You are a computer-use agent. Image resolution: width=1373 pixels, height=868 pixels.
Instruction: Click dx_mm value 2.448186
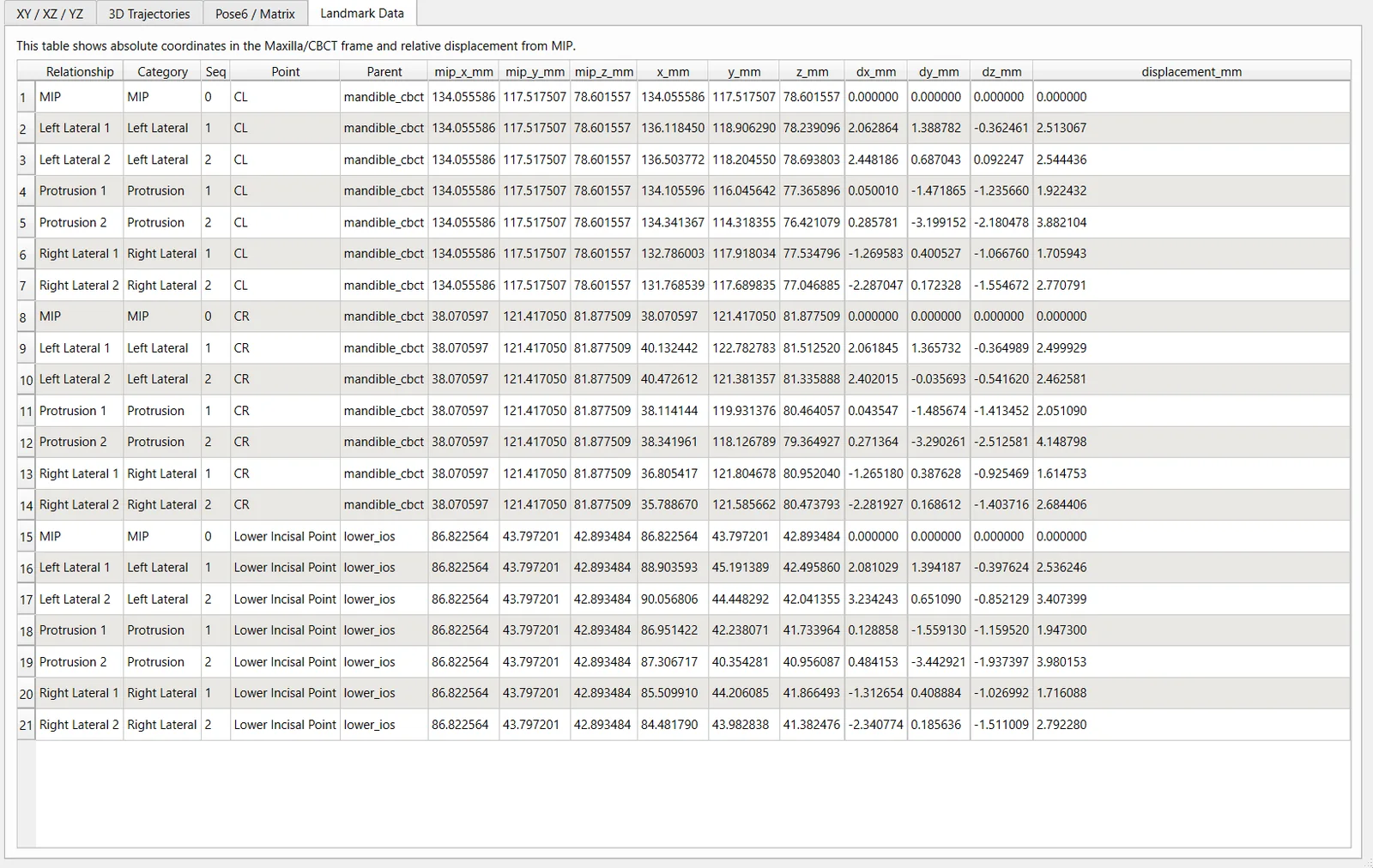[x=875, y=160]
